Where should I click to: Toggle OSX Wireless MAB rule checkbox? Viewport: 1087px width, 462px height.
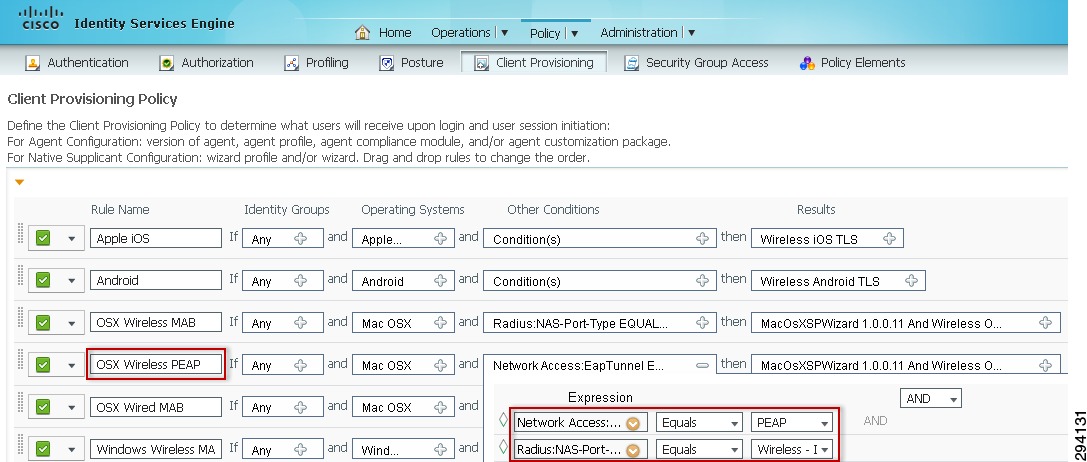(43, 323)
